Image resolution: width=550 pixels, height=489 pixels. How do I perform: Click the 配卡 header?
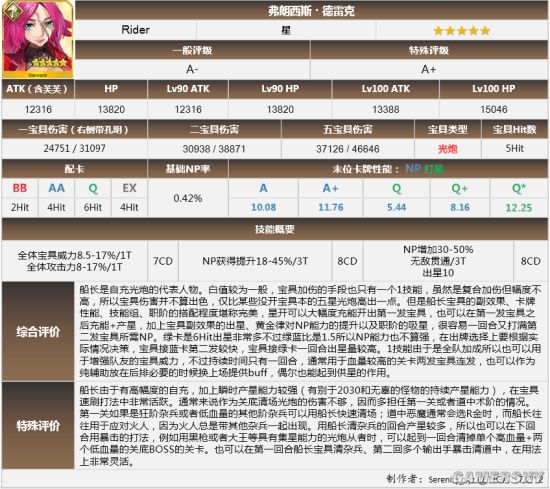(x=74, y=169)
